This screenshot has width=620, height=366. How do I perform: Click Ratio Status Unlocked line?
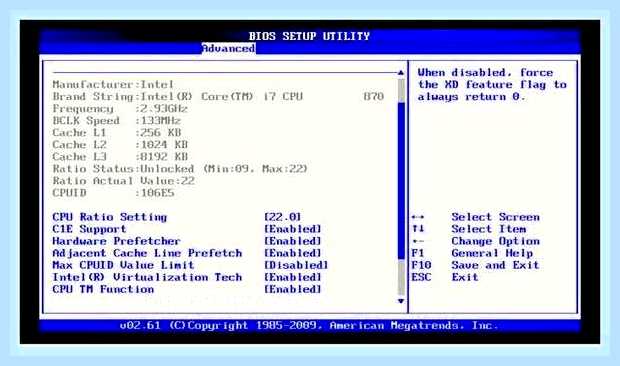(180, 169)
